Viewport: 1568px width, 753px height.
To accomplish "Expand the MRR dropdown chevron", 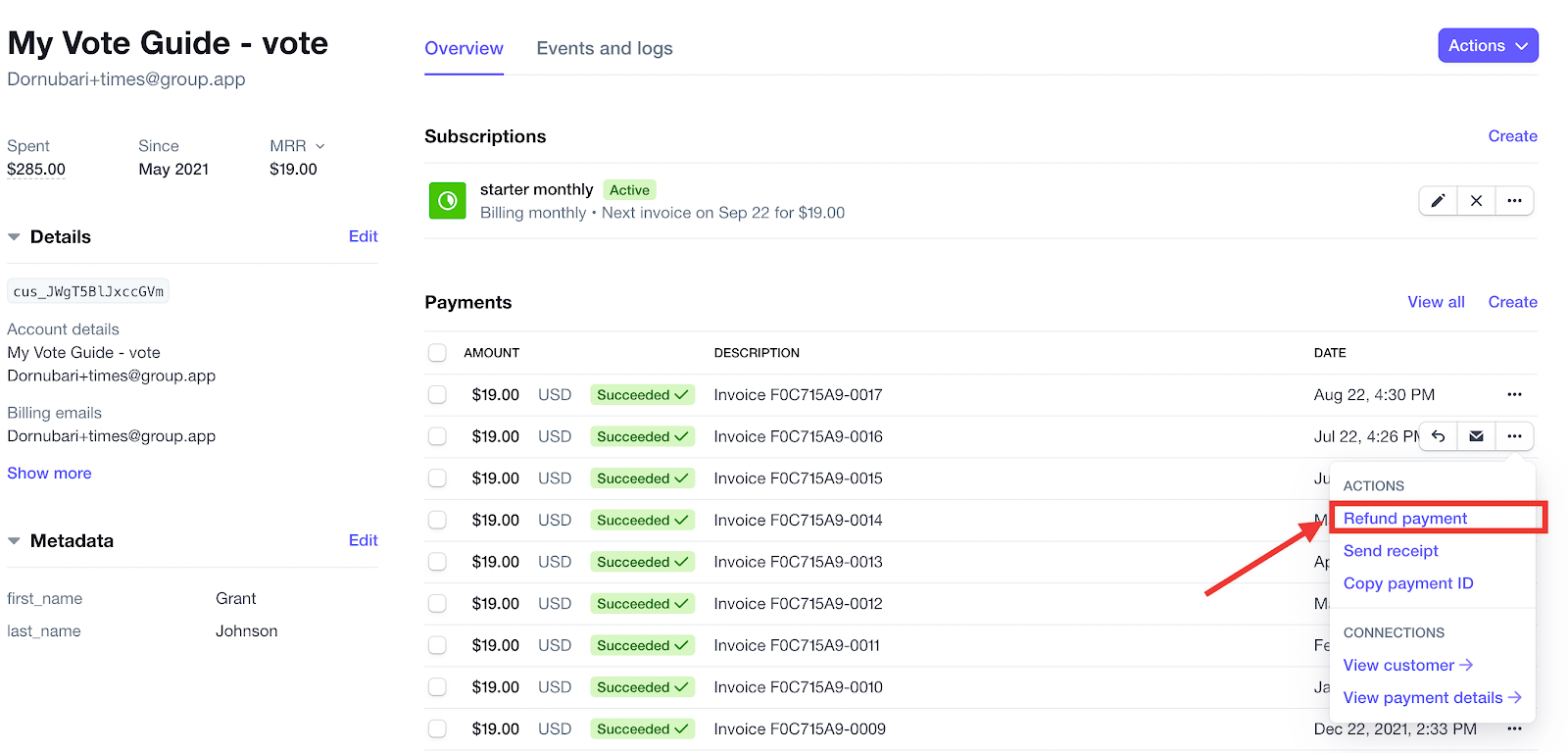I will pyautogui.click(x=320, y=146).
